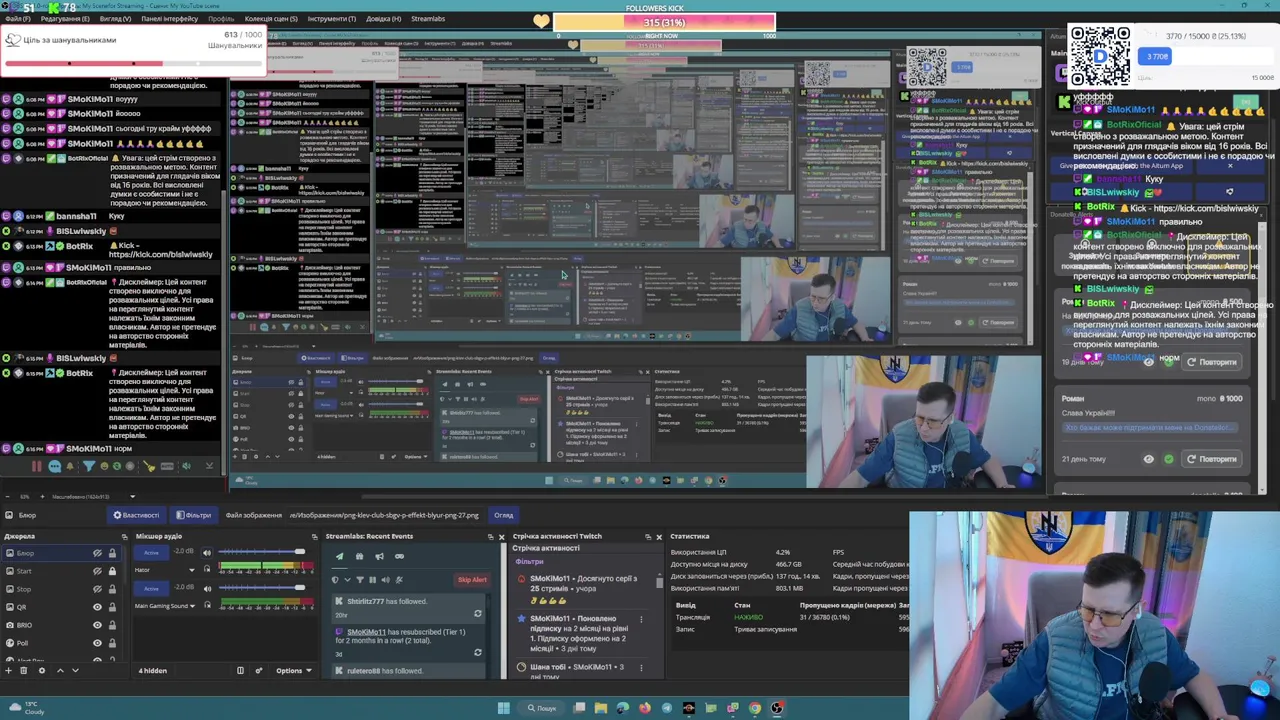Show the hidden Блюр source
The image size is (1280, 720).
pyautogui.click(x=97, y=553)
